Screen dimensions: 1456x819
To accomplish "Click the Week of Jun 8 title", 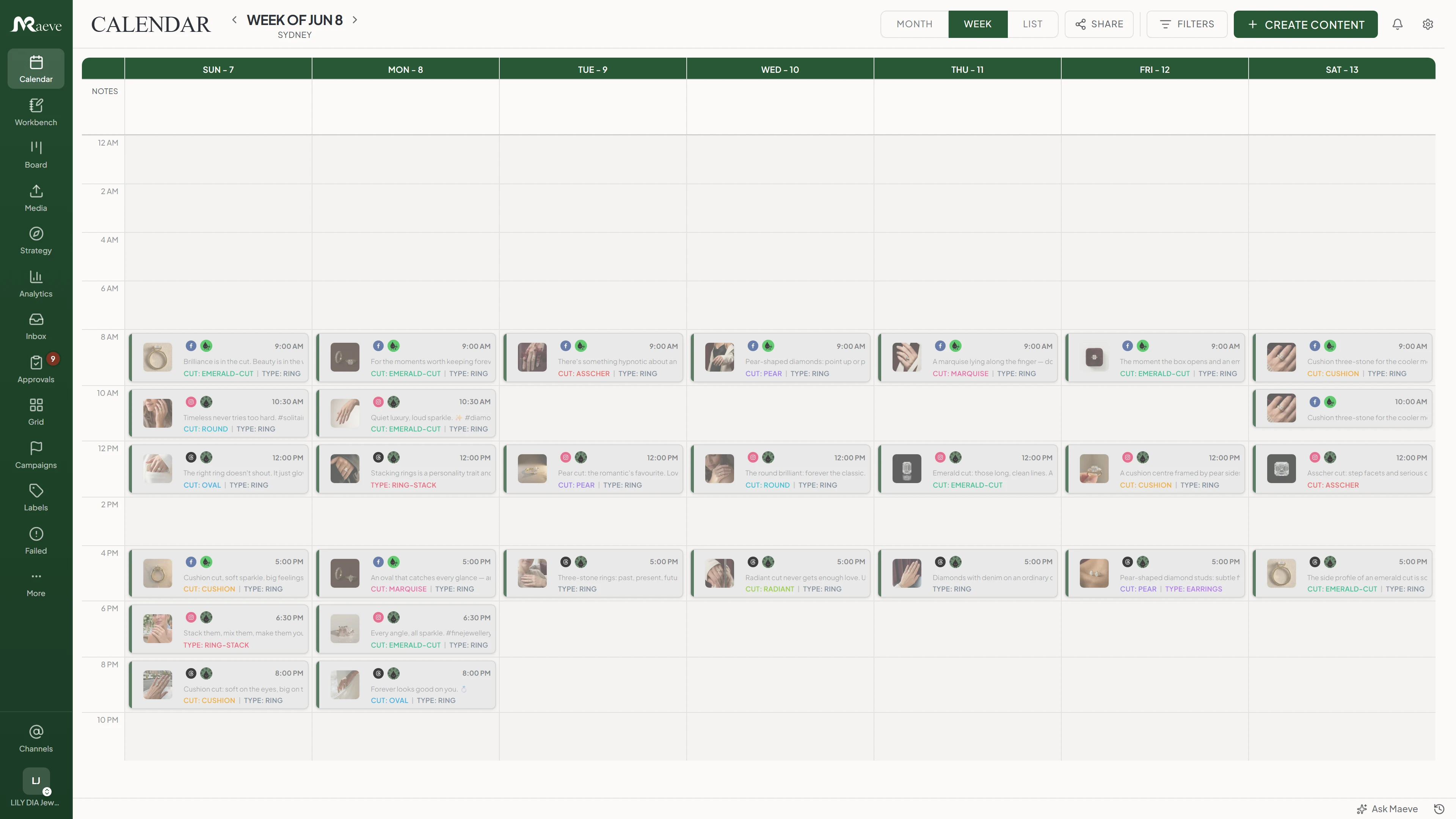I will pos(295,20).
